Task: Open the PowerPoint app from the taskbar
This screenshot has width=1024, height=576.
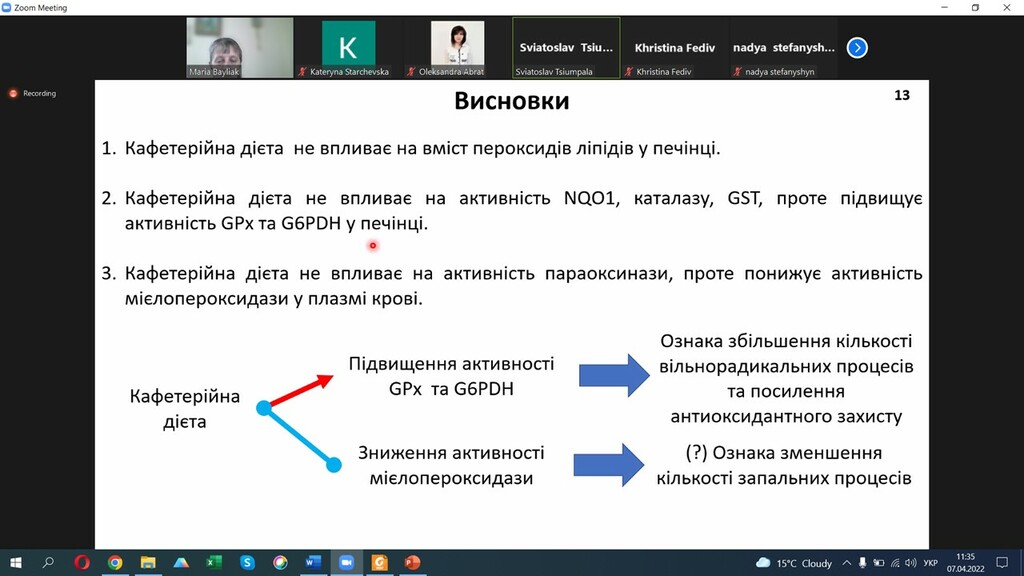Action: [x=412, y=562]
